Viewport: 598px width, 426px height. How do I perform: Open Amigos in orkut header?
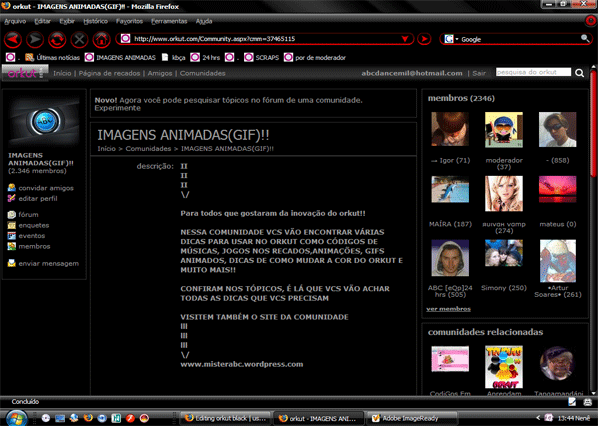point(160,73)
